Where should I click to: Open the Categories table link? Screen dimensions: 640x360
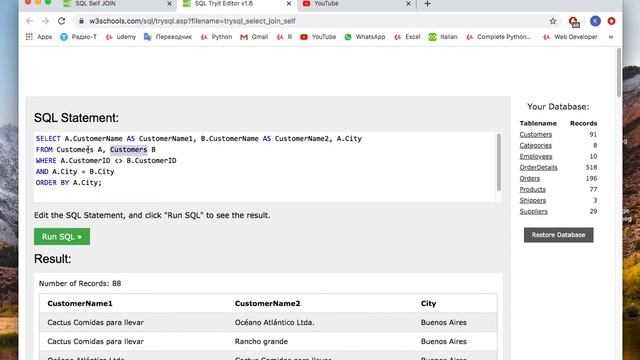pos(536,145)
